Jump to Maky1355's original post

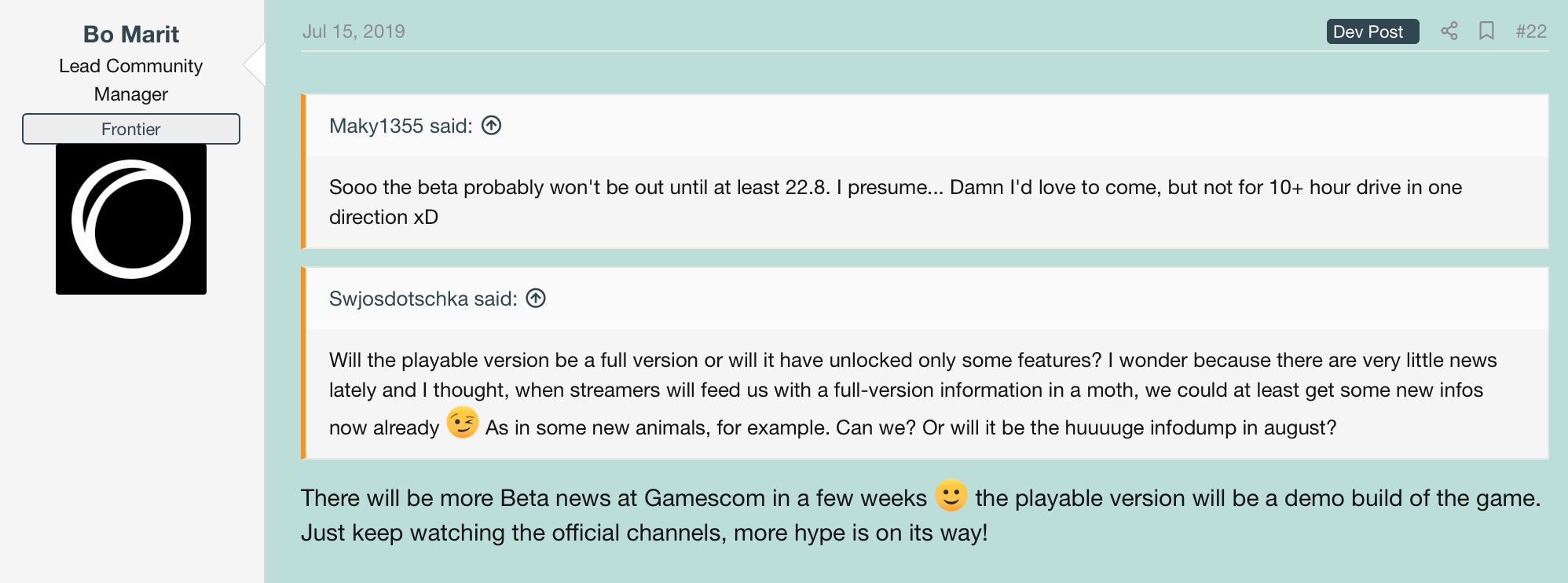pos(401,126)
